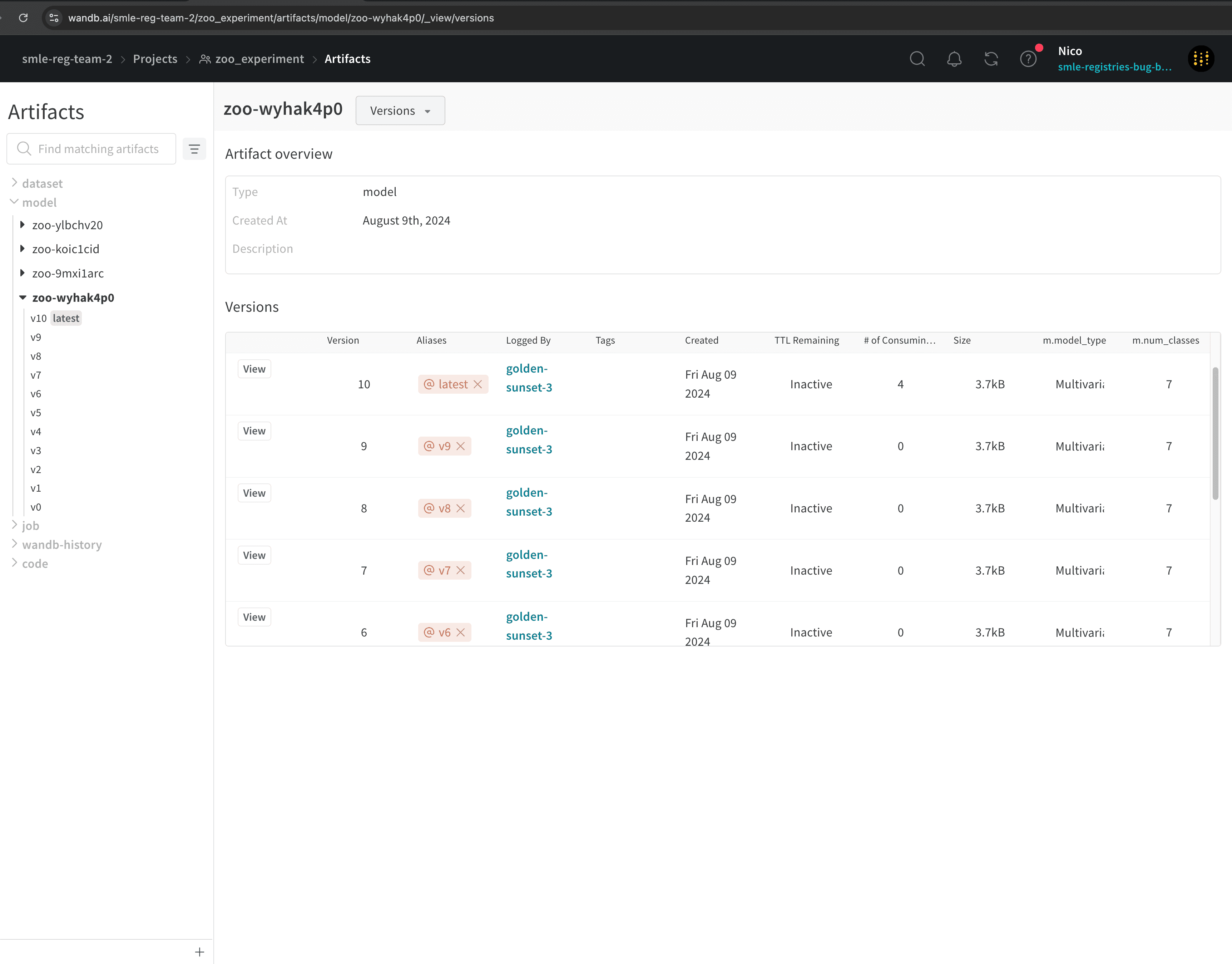Screen dimensions: 1232x964
Task: Select v1 in sidebar tree
Action: click(36, 488)
